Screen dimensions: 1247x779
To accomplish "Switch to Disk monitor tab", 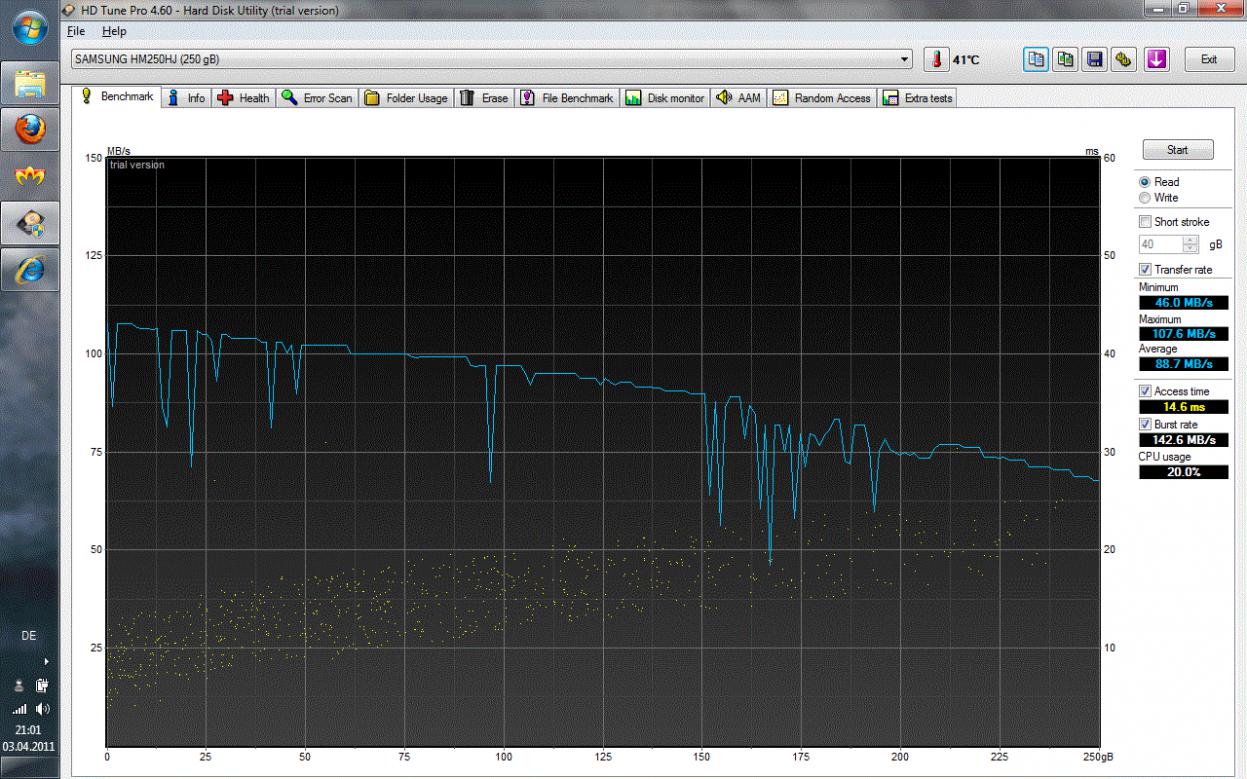I will click(x=665, y=98).
